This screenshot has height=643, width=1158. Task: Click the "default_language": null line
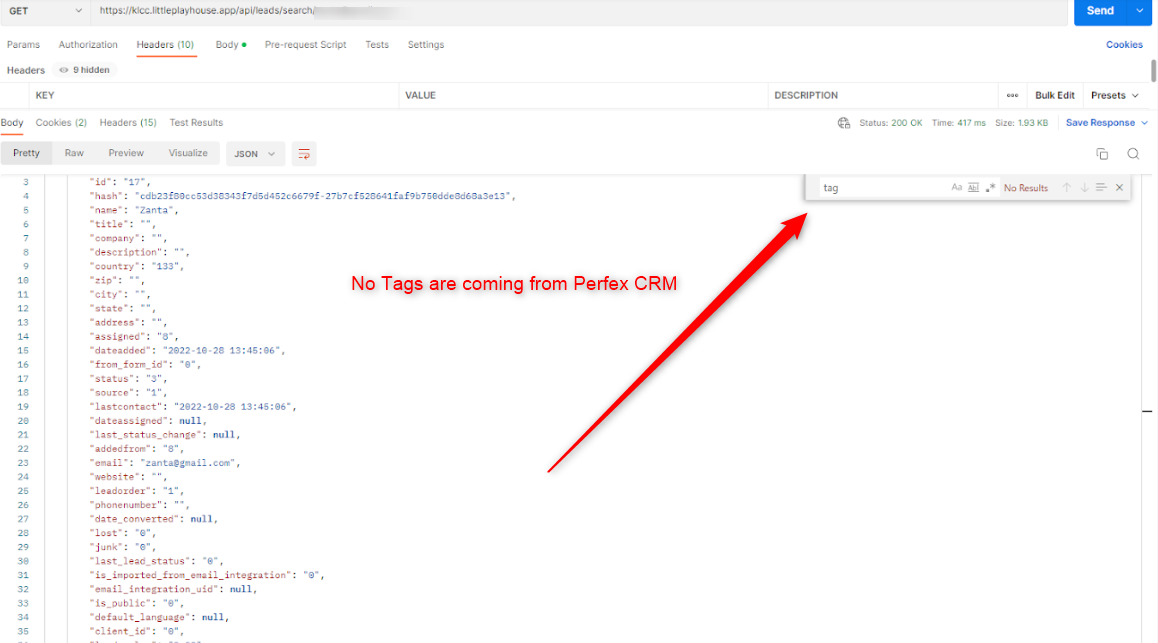160,617
